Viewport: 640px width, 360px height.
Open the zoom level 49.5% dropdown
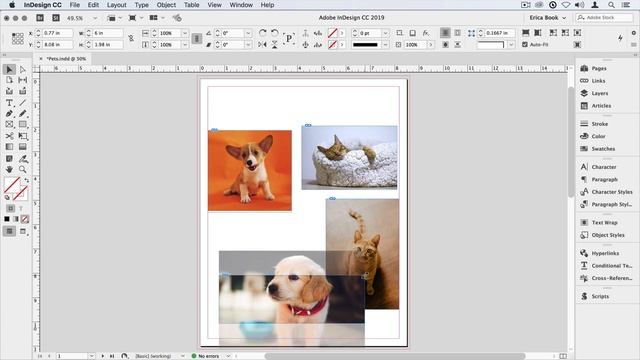tap(95, 18)
